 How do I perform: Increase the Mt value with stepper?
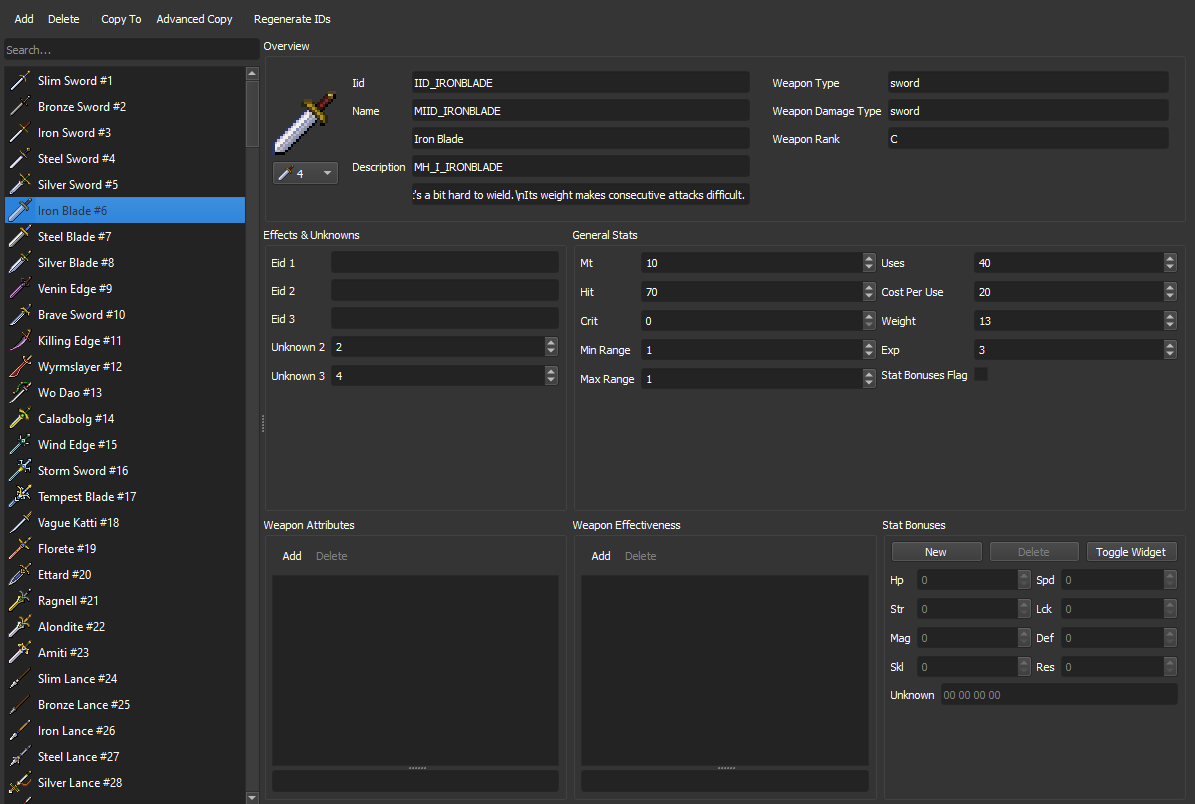click(x=868, y=259)
